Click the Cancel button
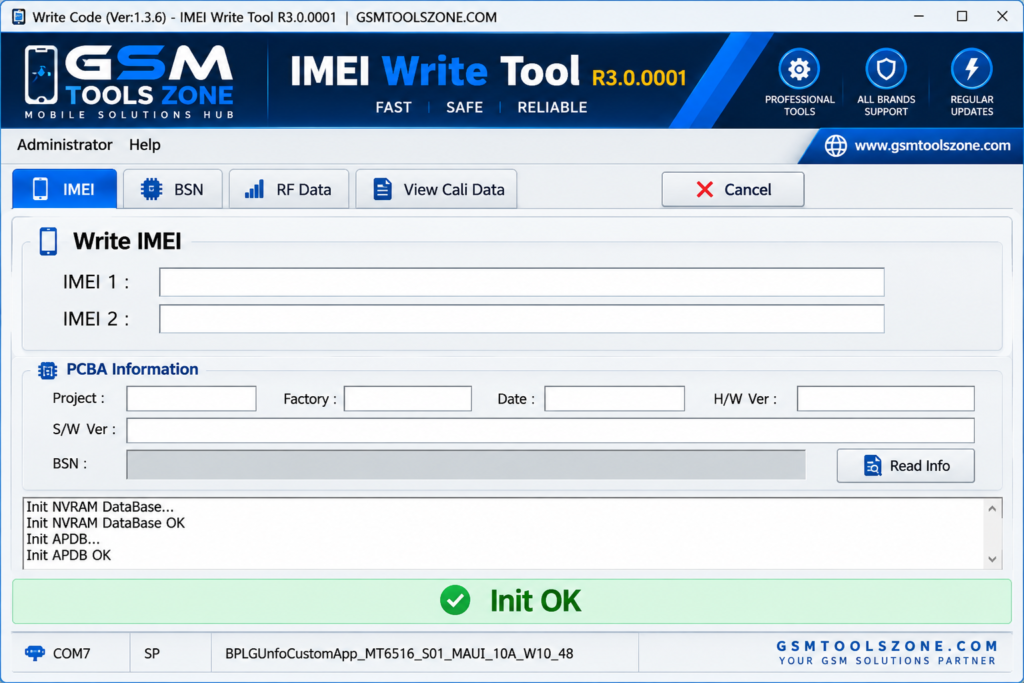Viewport: 1024px width, 683px height. (x=733, y=189)
